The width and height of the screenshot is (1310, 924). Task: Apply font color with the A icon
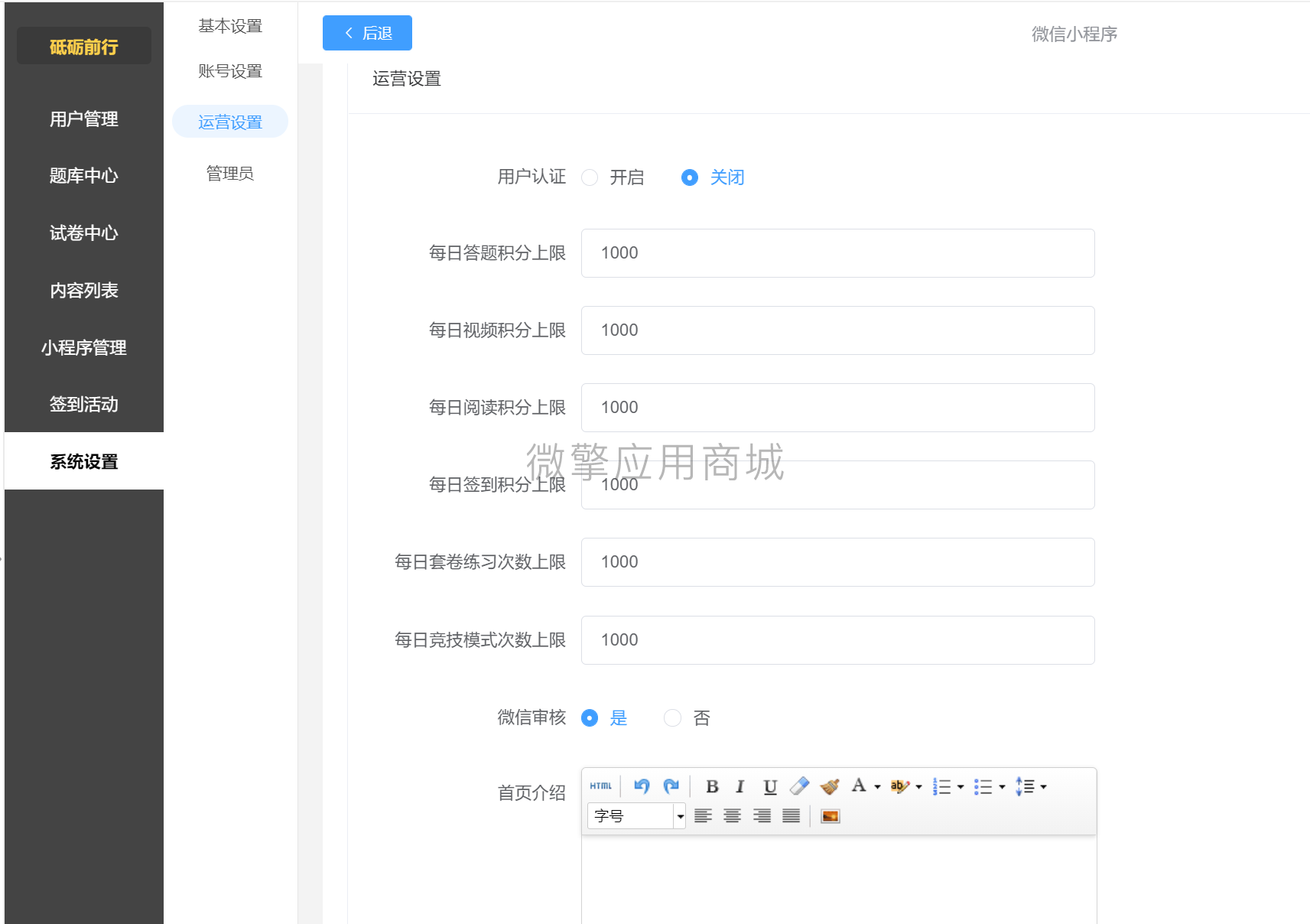tap(859, 786)
